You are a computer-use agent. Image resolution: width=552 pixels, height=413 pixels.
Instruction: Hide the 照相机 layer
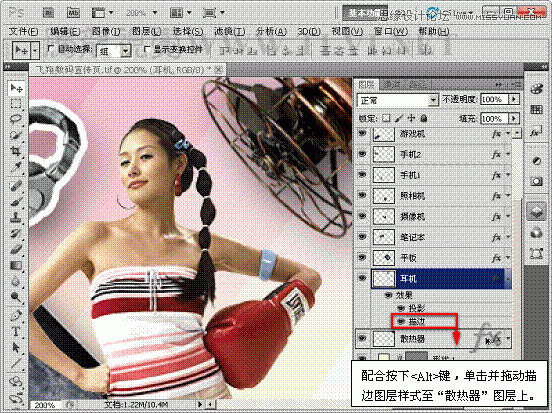pyautogui.click(x=362, y=195)
